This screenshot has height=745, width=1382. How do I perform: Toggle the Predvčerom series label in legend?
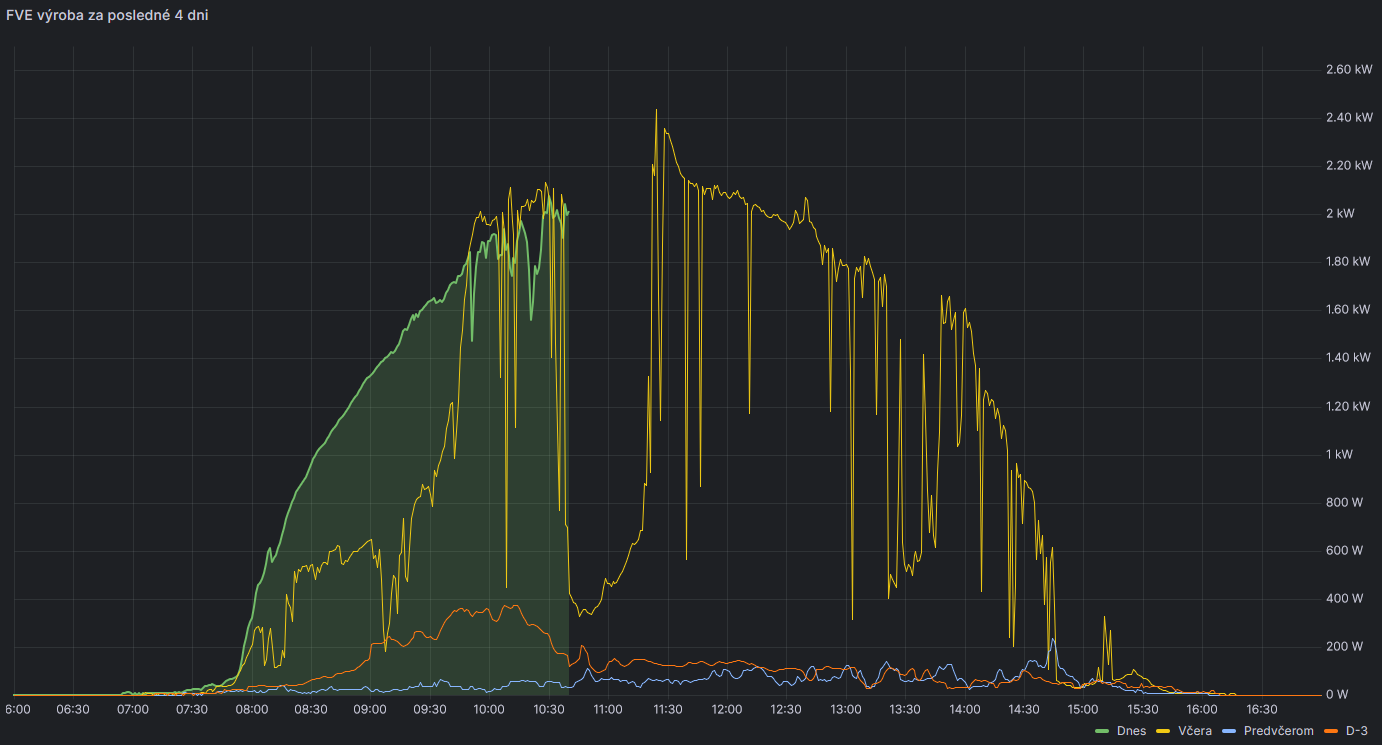click(1278, 731)
